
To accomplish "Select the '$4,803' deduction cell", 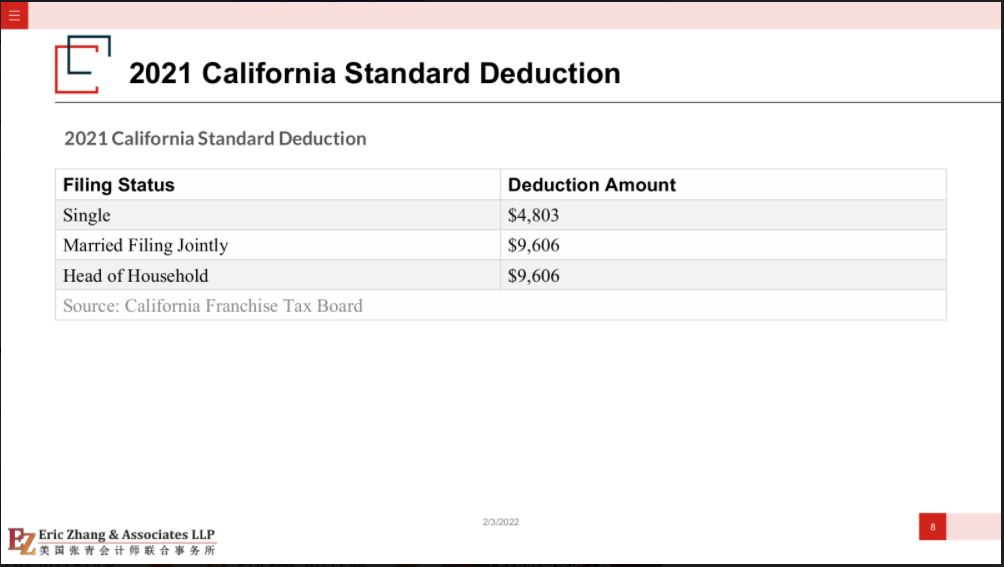I will (724, 215).
